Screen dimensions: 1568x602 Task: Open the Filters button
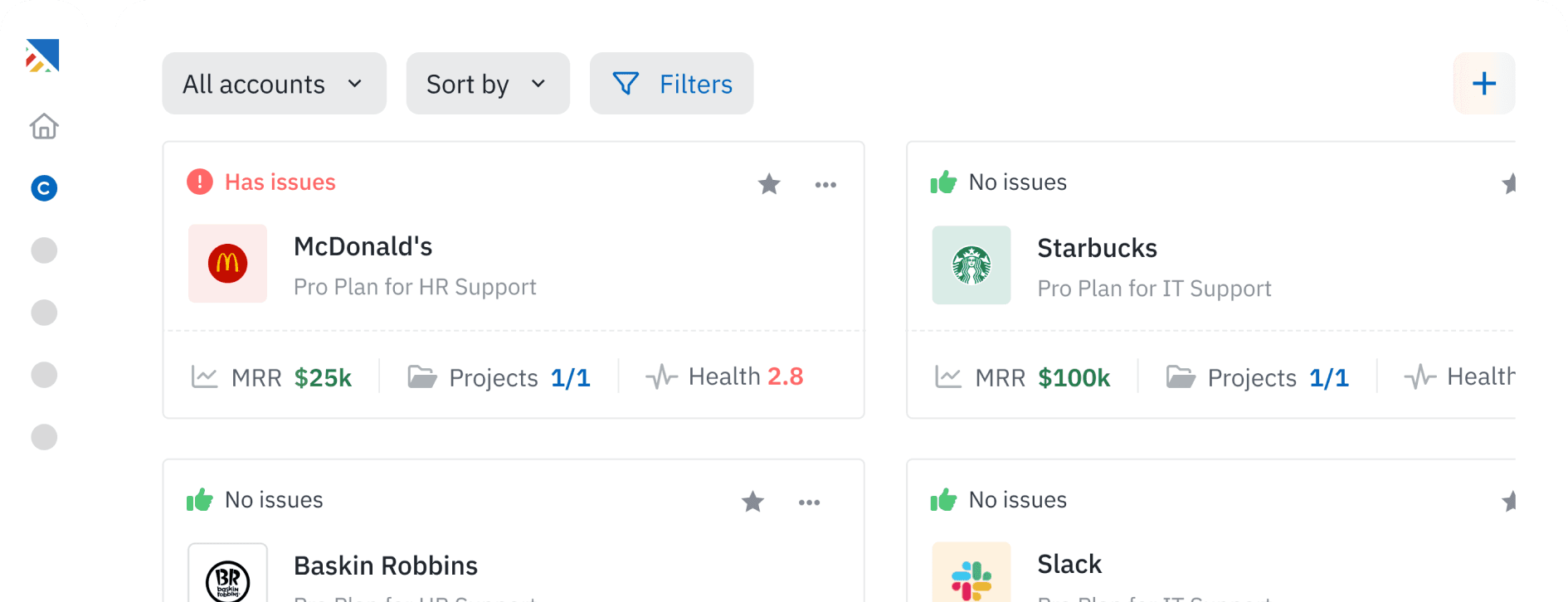(671, 84)
